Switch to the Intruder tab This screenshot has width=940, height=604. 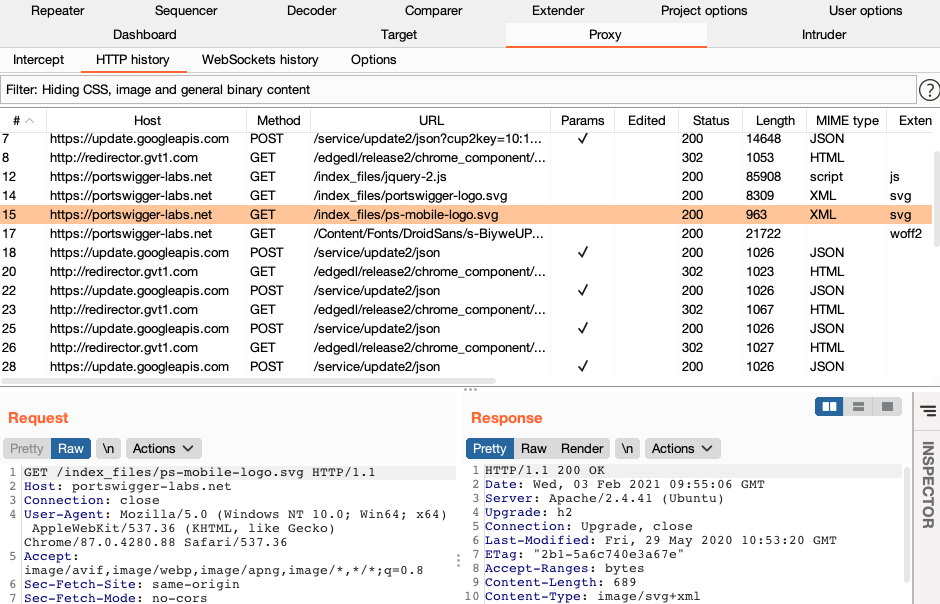(823, 35)
